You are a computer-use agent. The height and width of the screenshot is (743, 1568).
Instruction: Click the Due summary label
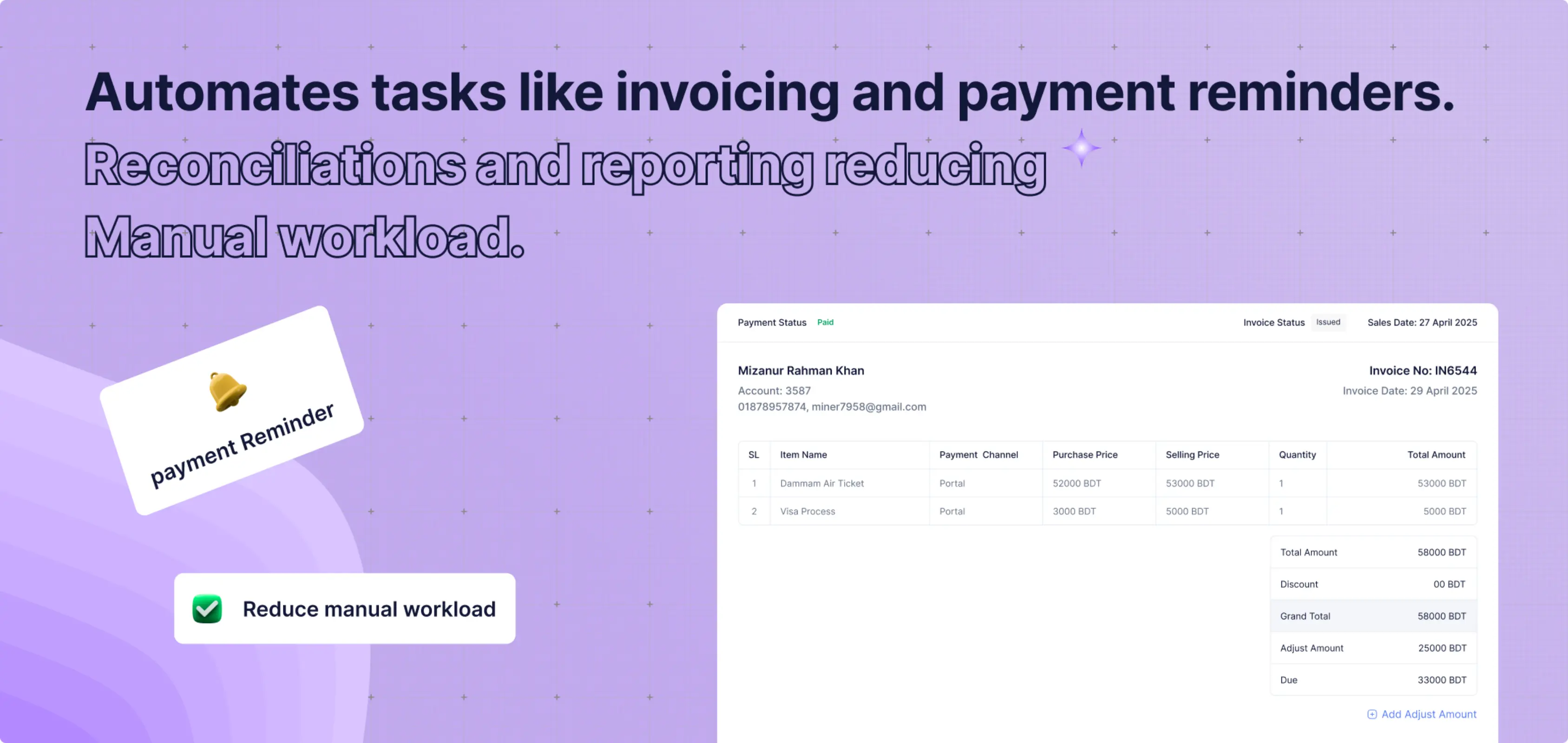(x=1288, y=680)
